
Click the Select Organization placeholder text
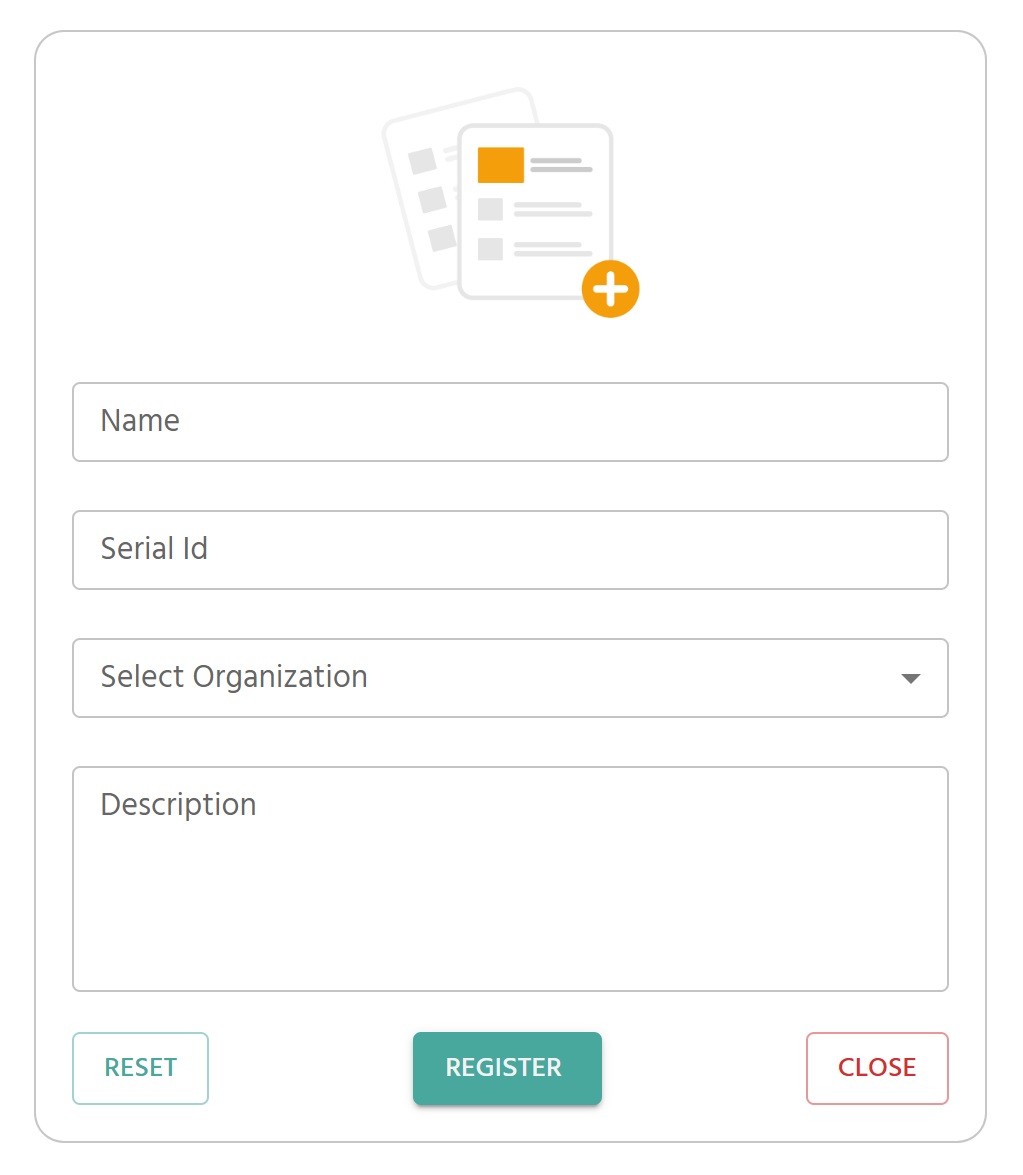[x=234, y=677]
